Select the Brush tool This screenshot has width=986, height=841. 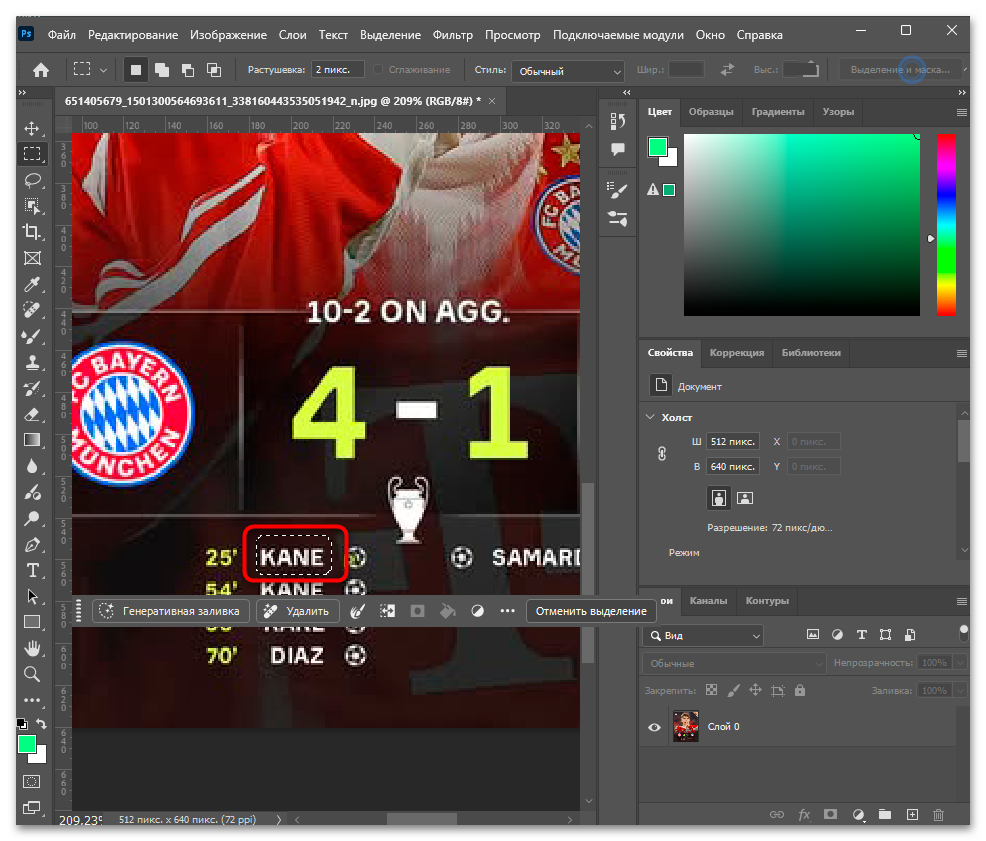click(x=32, y=337)
